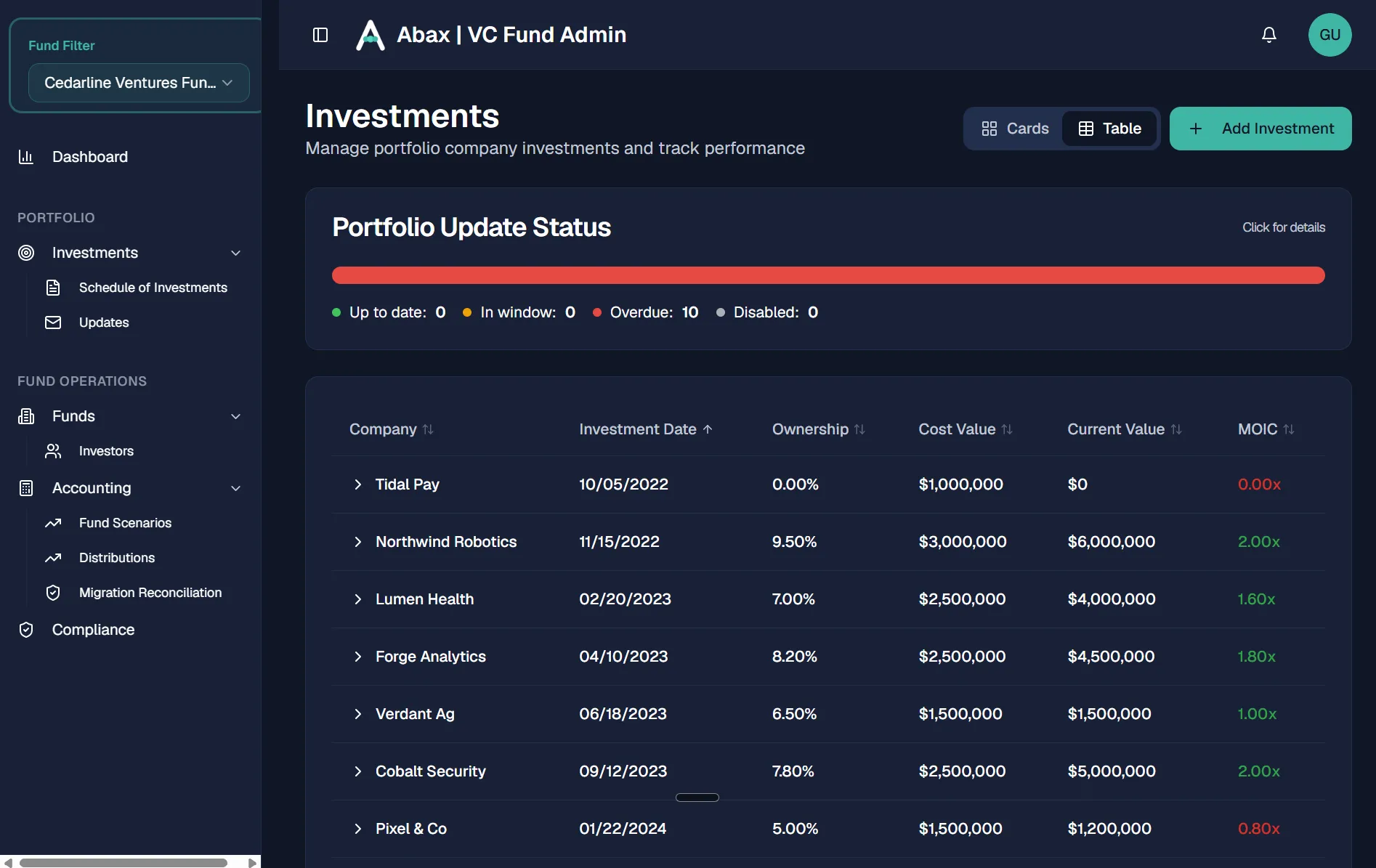Expand the Tidal Pay row

pyautogui.click(x=357, y=484)
